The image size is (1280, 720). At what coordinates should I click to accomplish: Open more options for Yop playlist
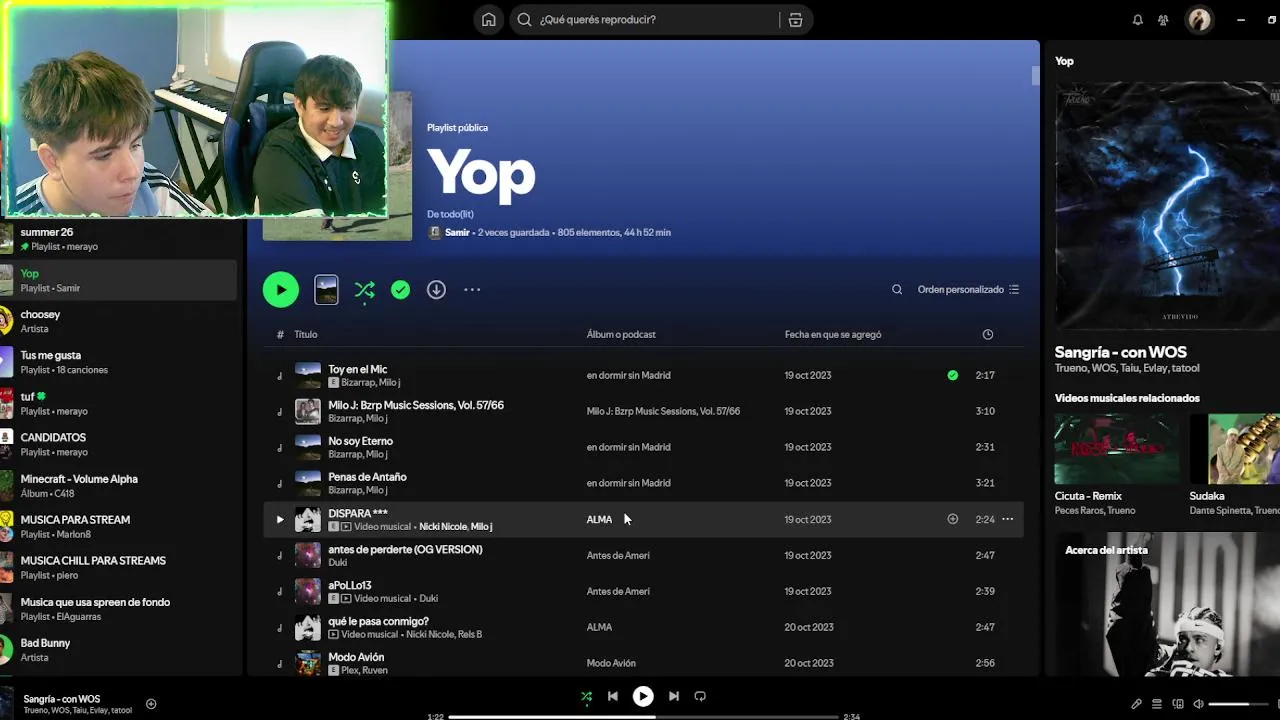[x=472, y=290]
